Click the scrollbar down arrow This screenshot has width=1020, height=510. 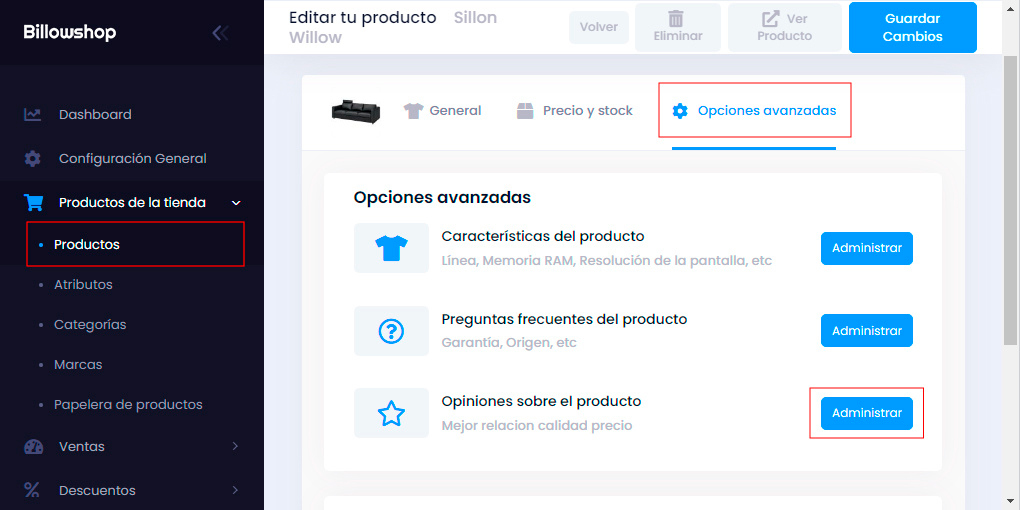click(x=1010, y=500)
